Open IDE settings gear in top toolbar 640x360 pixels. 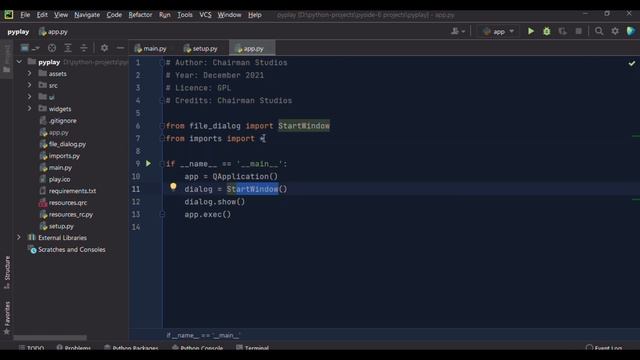615,31
